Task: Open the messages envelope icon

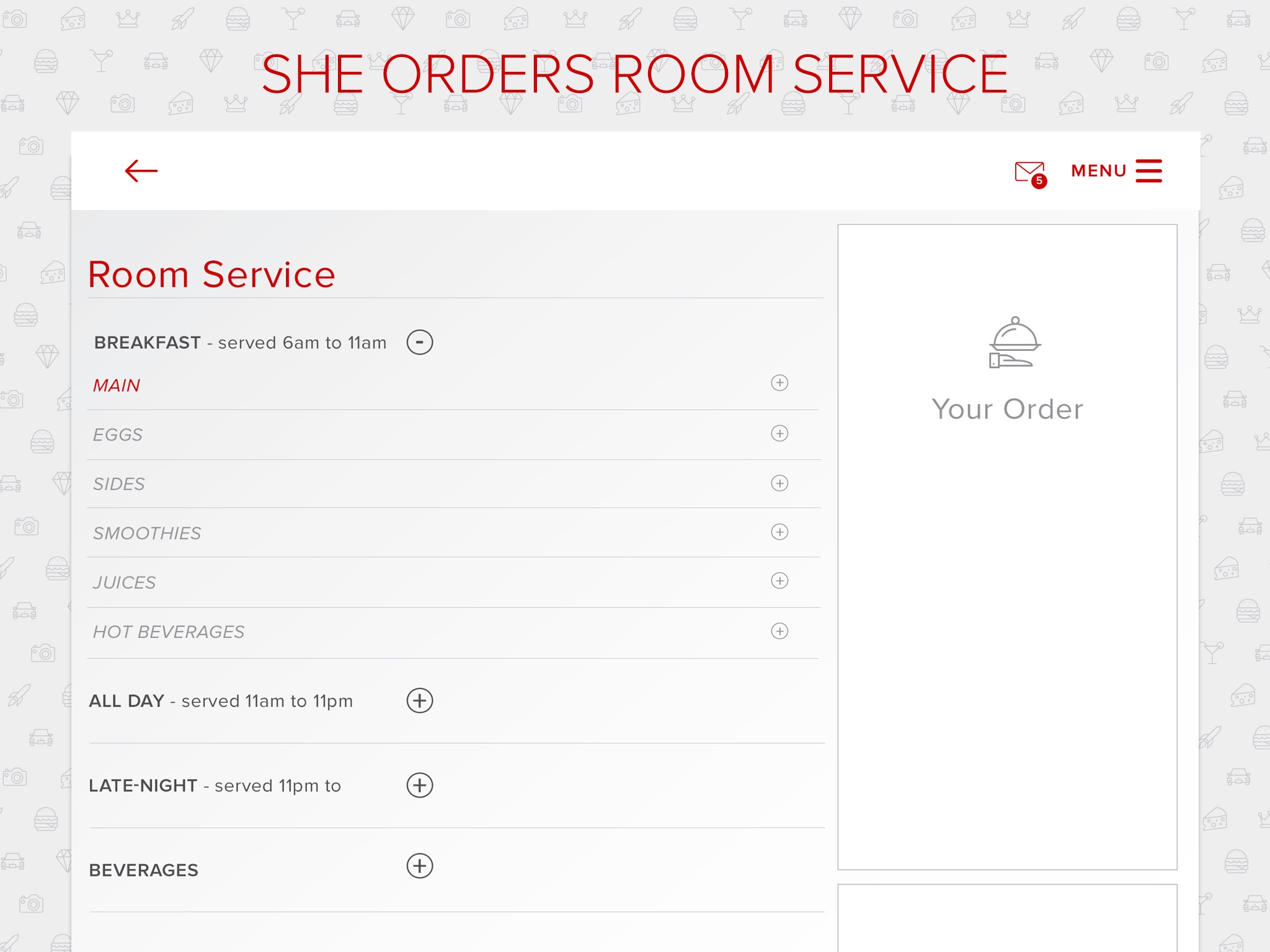Action: tap(1029, 172)
